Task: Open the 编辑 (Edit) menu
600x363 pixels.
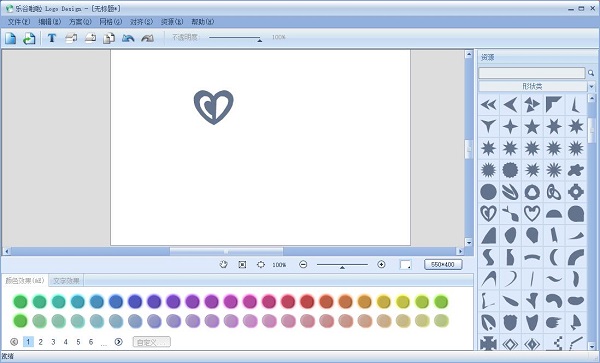Action: [49, 22]
